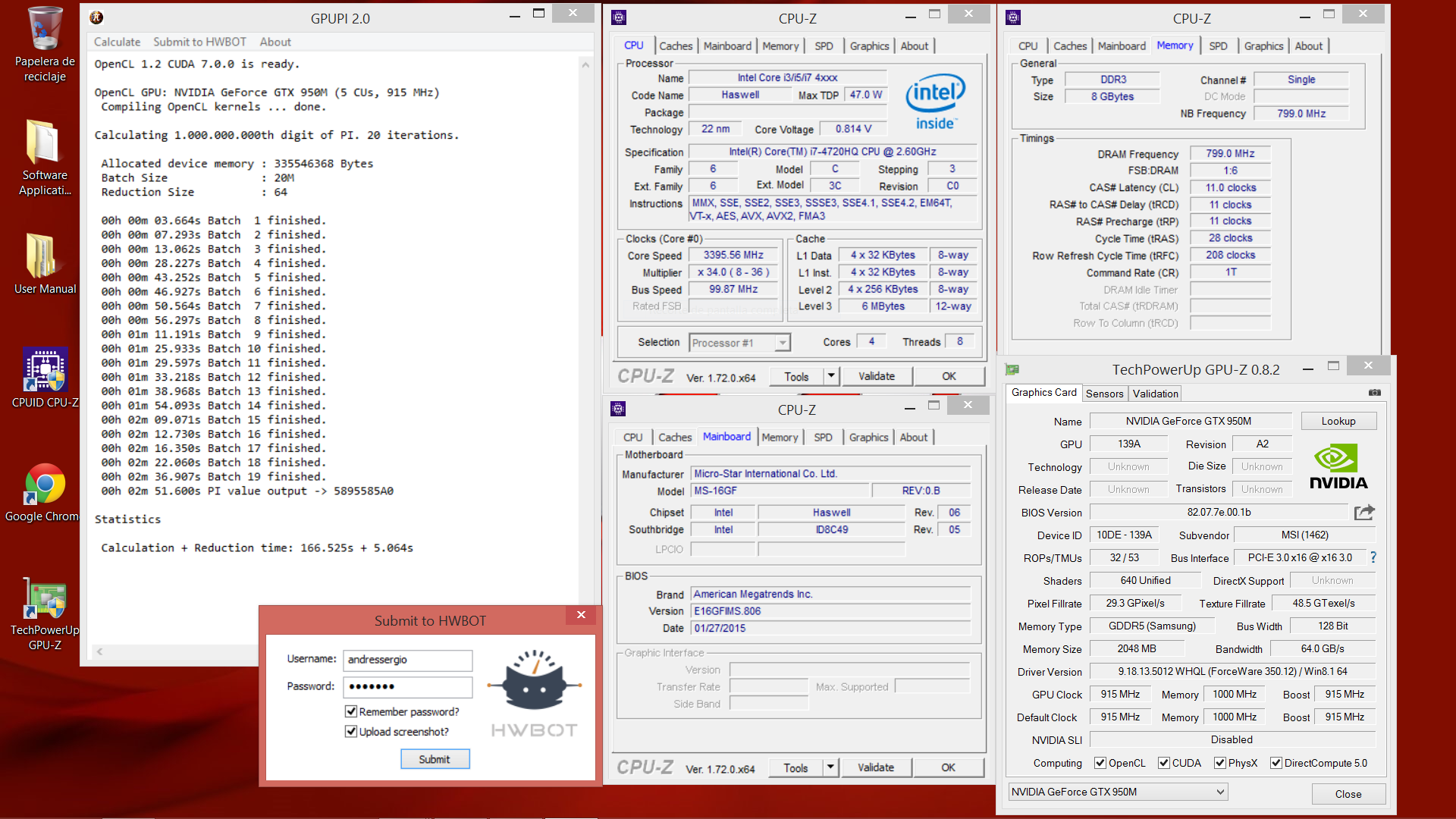Toggle Remember password checkbox

pyautogui.click(x=351, y=711)
